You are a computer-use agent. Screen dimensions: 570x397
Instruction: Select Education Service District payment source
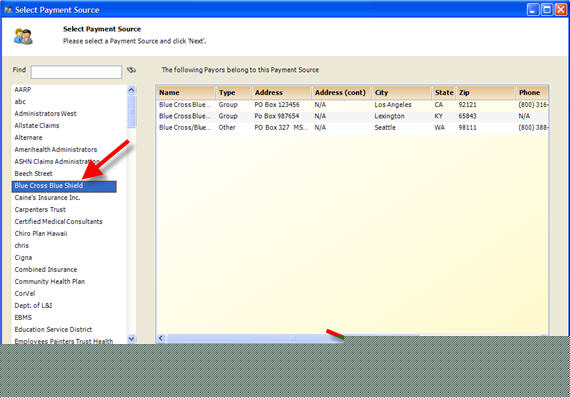click(53, 329)
